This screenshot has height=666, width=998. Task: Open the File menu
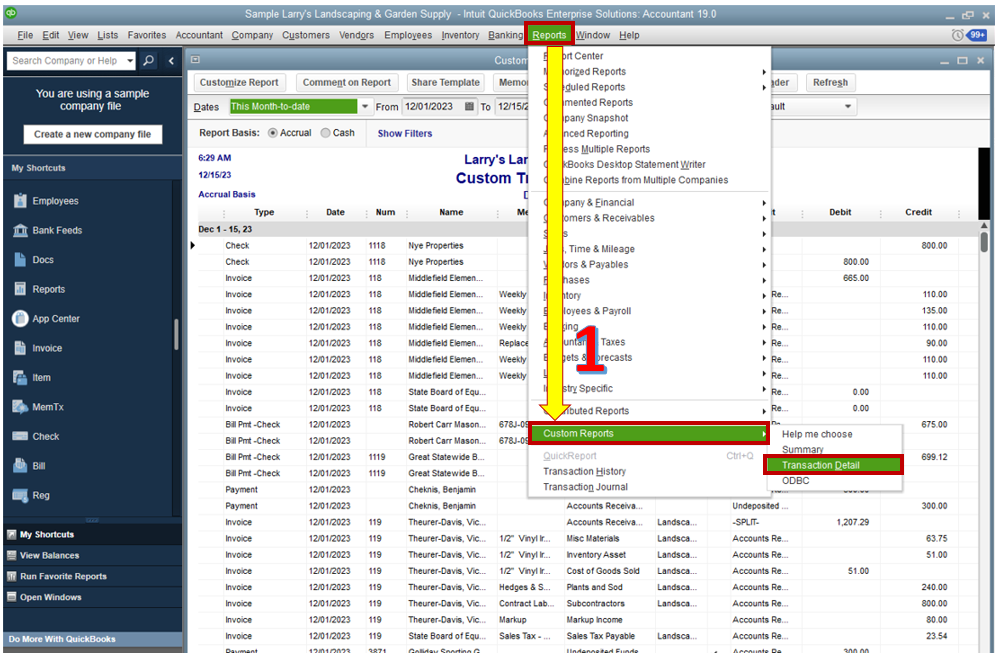pos(25,35)
